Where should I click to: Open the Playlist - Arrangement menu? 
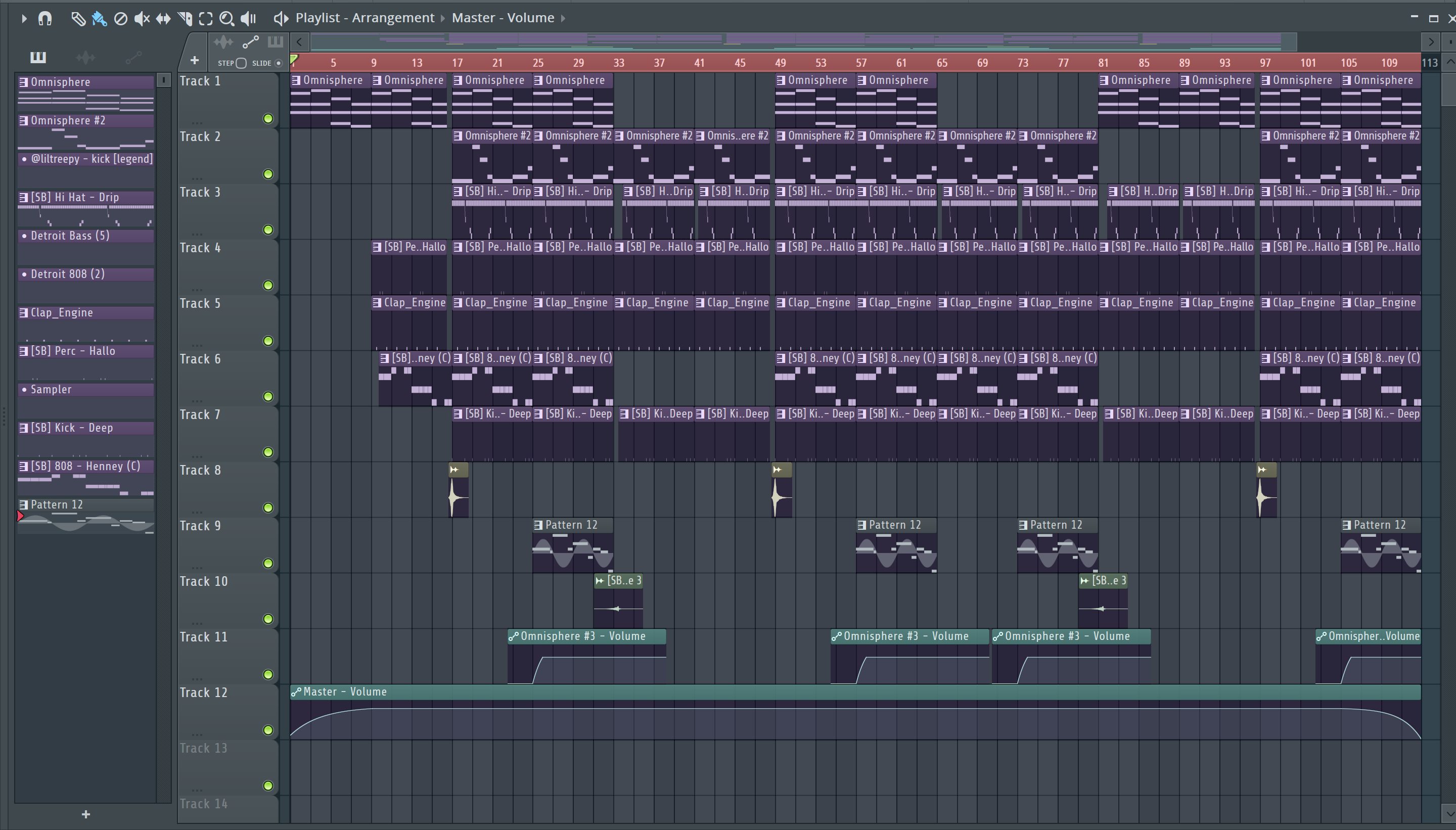pyautogui.click(x=365, y=18)
